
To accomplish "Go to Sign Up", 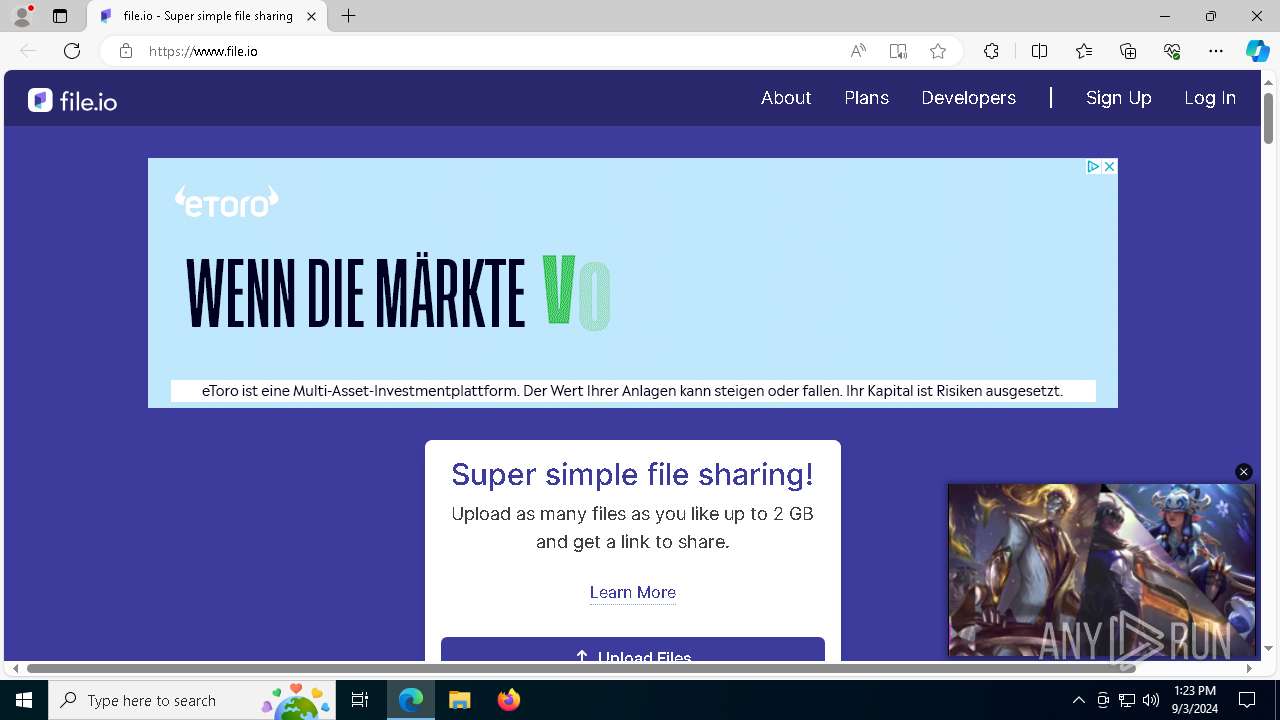I will pyautogui.click(x=1119, y=98).
